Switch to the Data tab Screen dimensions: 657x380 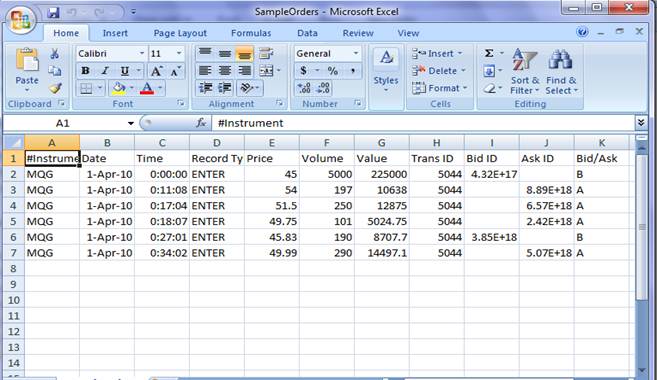point(307,33)
